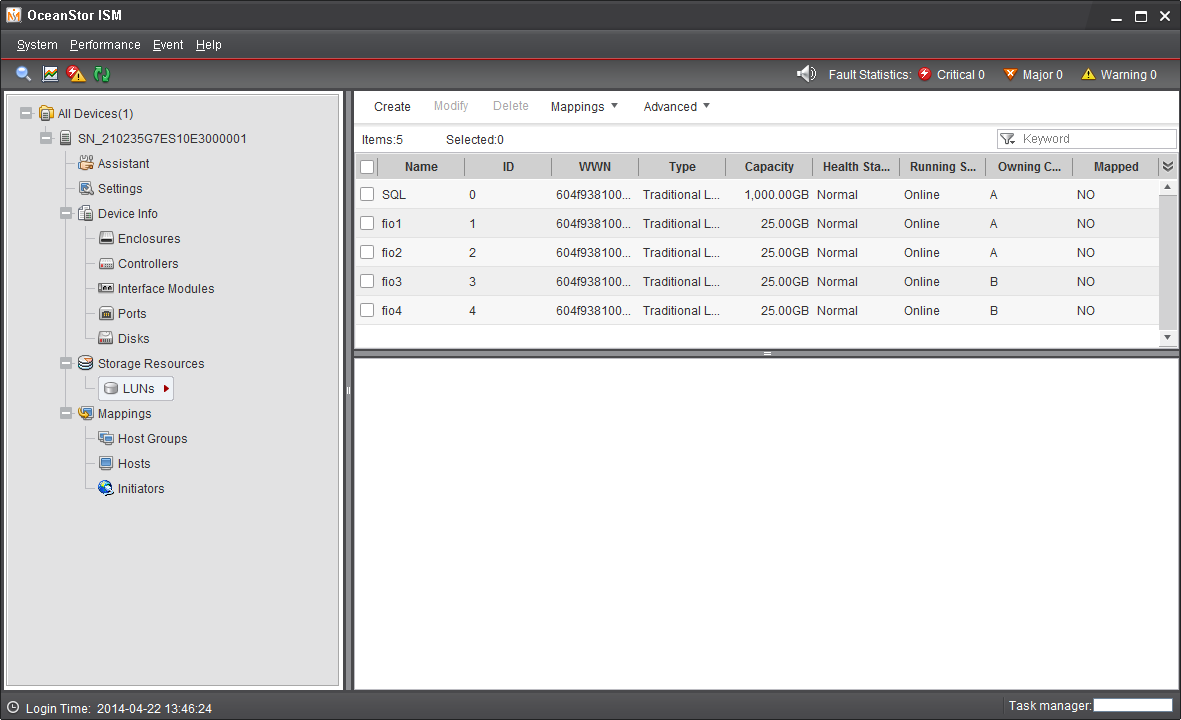Click the horizontal split pane handle
This screenshot has height=720, width=1181.
point(767,353)
